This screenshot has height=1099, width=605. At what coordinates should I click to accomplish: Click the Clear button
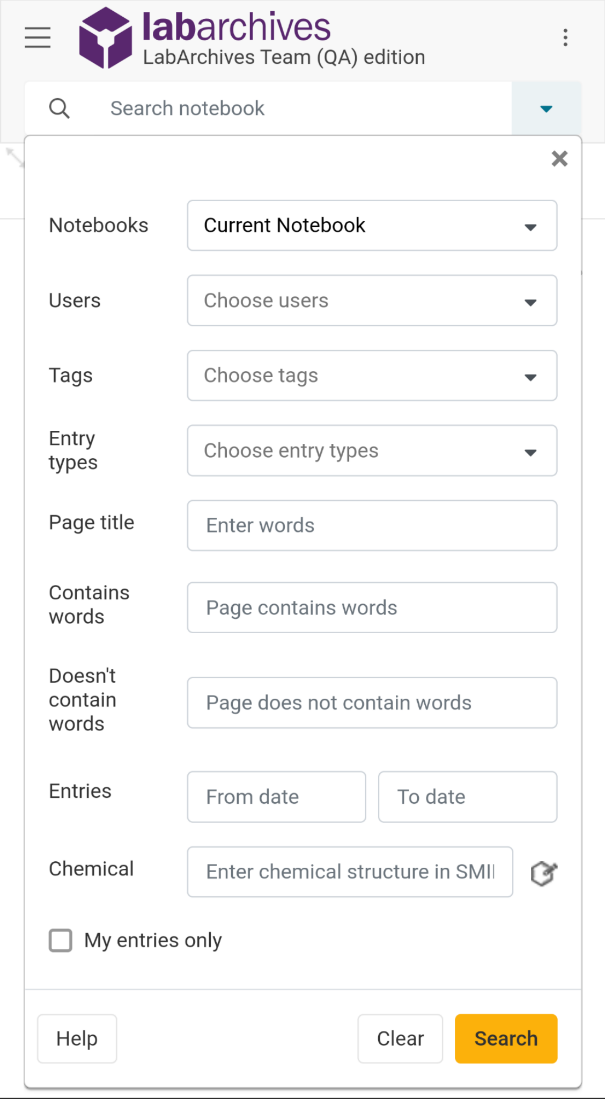[x=400, y=1039]
